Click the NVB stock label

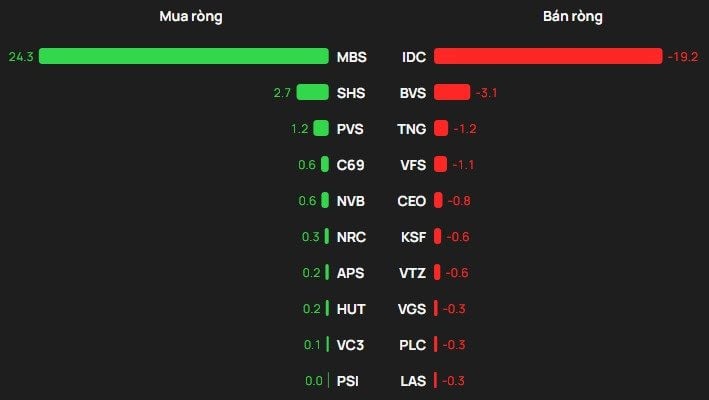pyautogui.click(x=350, y=201)
